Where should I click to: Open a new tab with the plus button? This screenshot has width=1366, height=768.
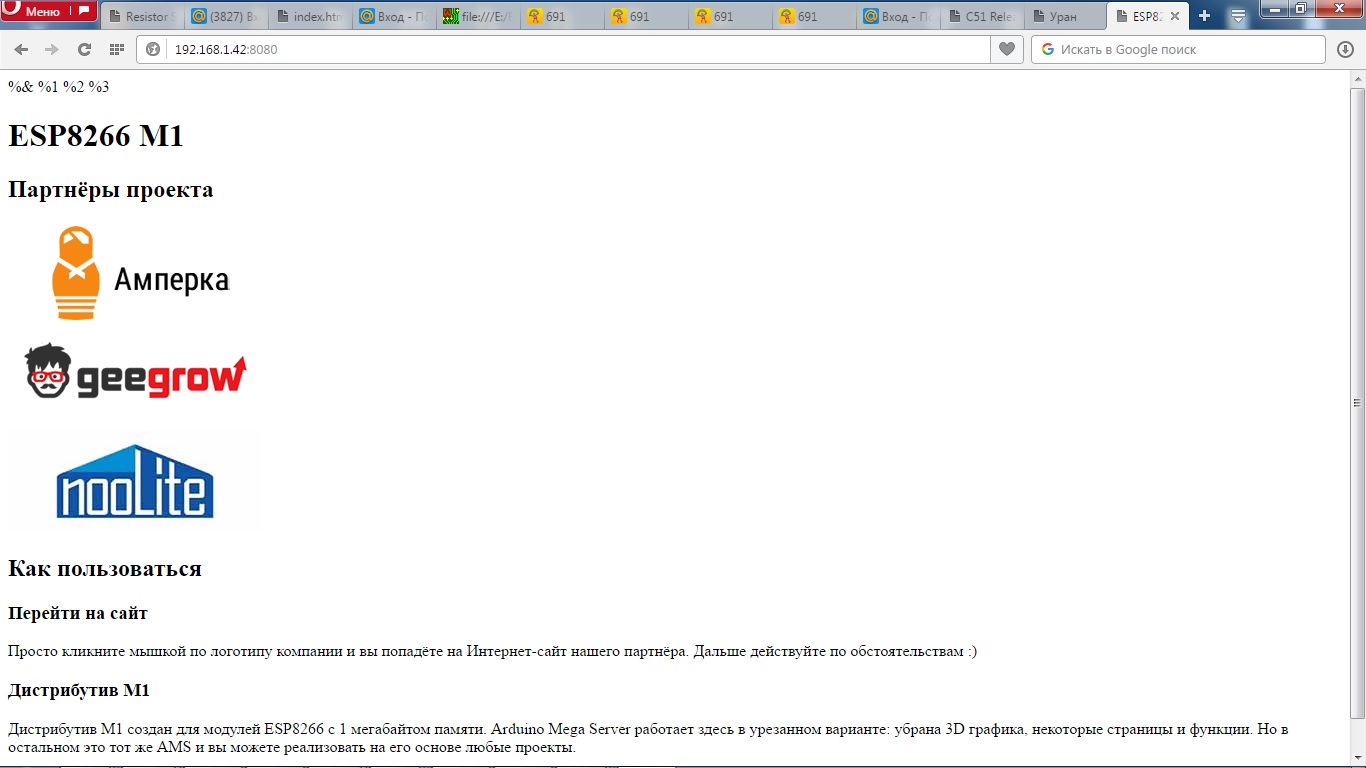pos(1204,16)
